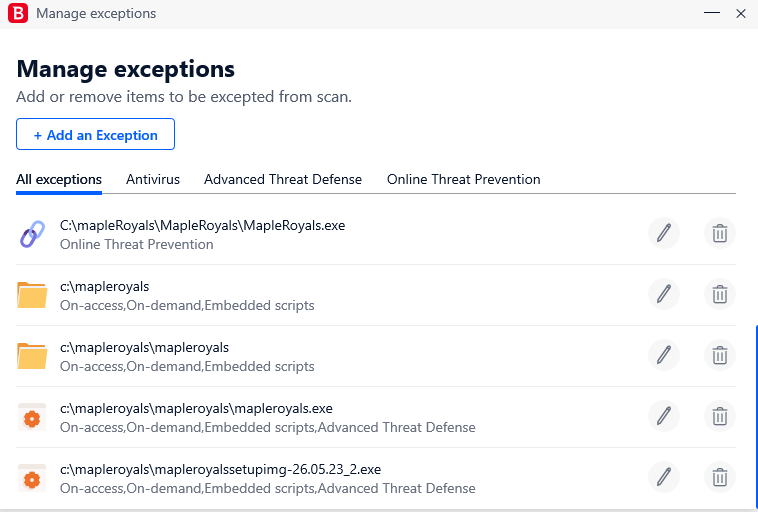This screenshot has height=512, width=758.
Task: Edit the c:\mapleroyals folder exception
Action: click(x=664, y=294)
